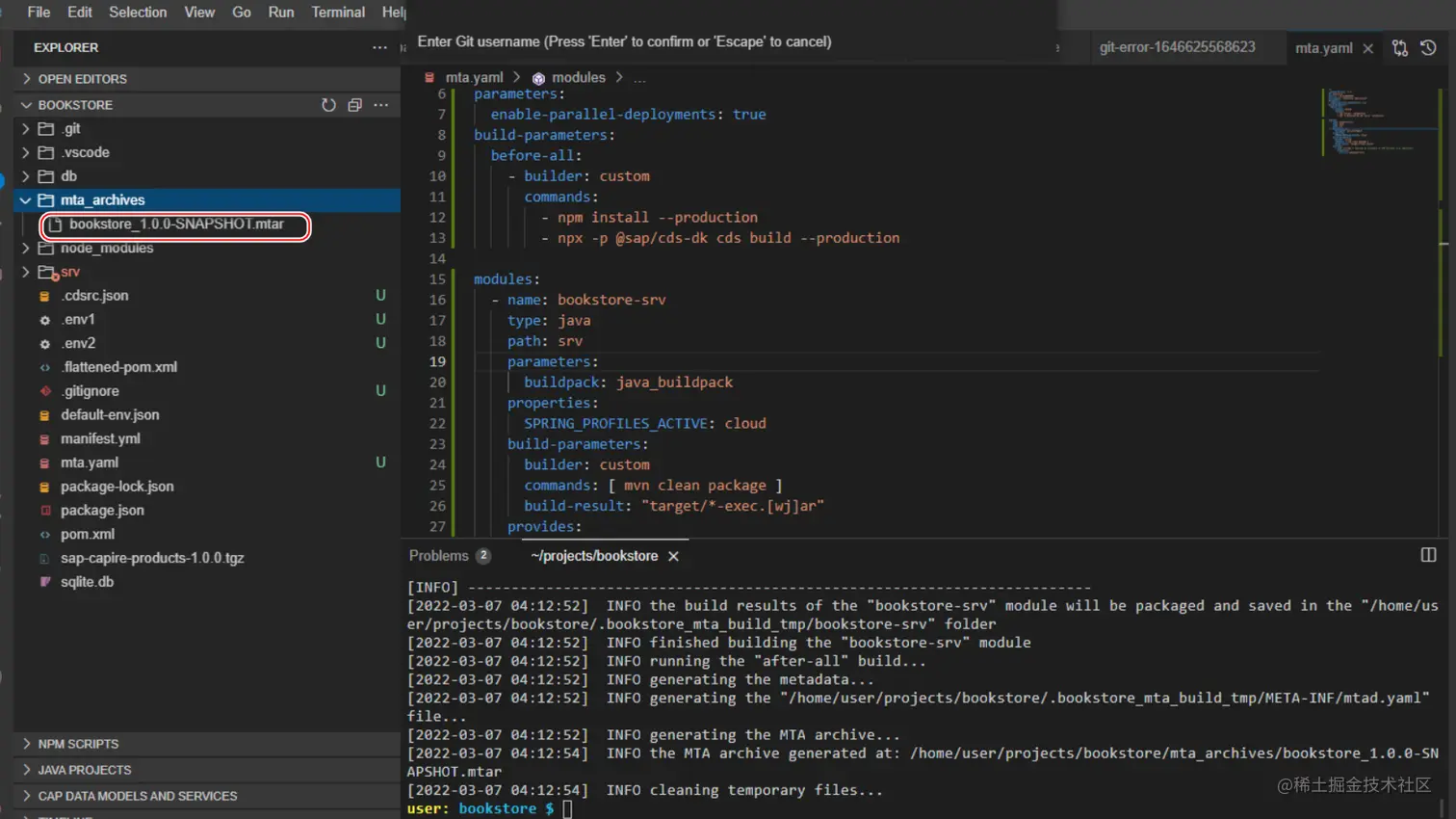The width and height of the screenshot is (1456, 819).
Task: Click modules in the breadcrumb
Action: (578, 77)
